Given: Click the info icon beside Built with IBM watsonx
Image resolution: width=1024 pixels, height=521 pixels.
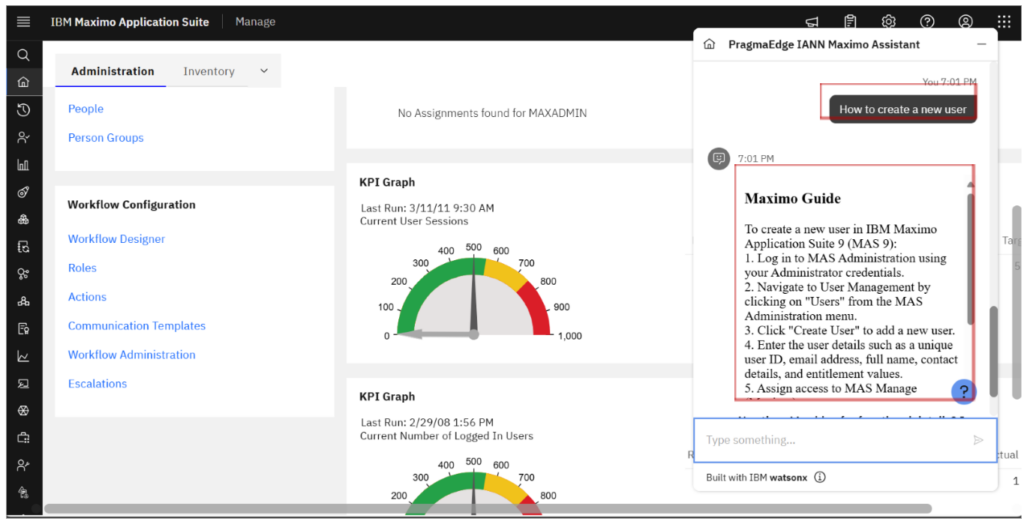Looking at the screenshot, I should click(x=820, y=477).
